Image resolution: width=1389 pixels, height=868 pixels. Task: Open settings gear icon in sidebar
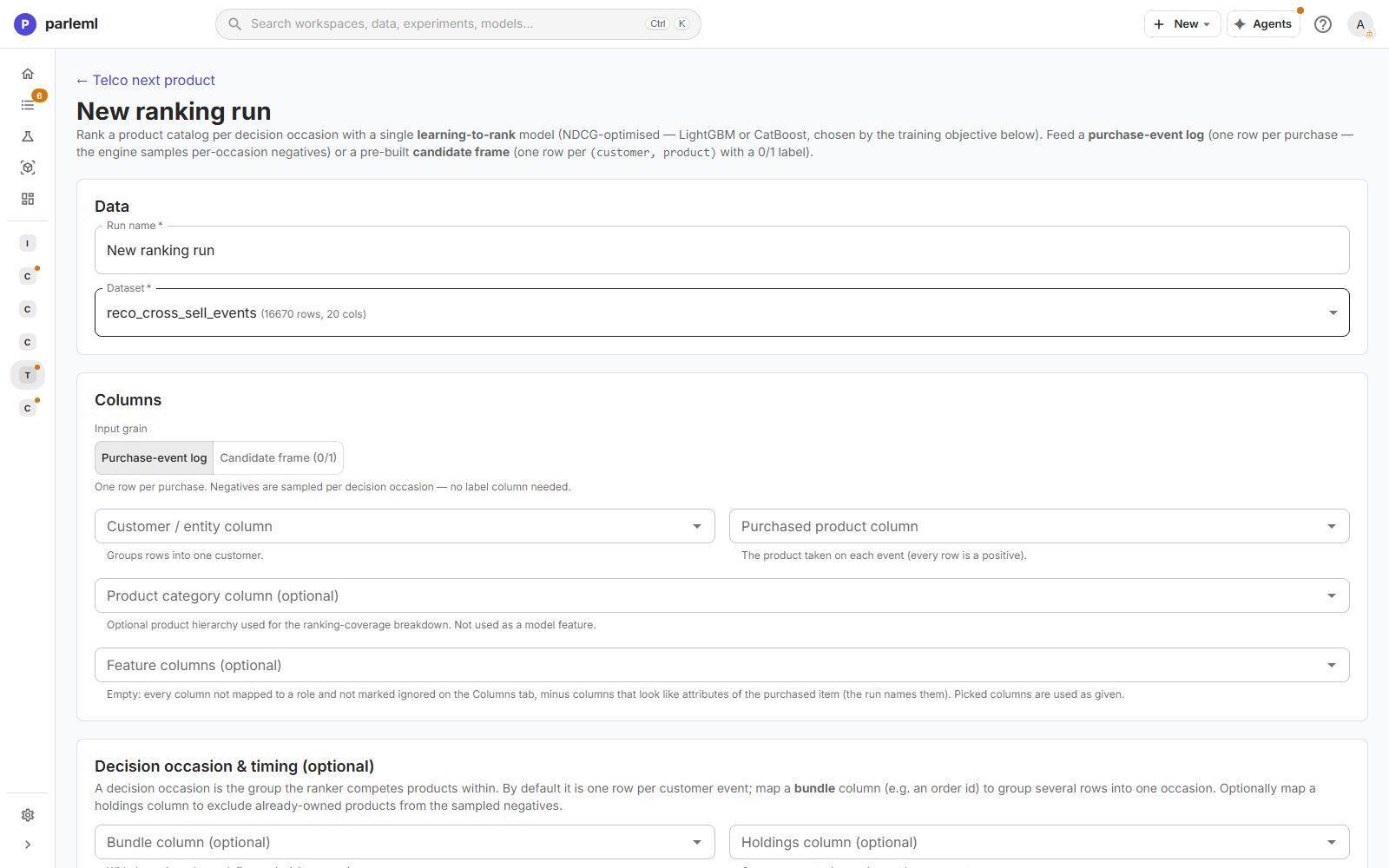pos(28,815)
